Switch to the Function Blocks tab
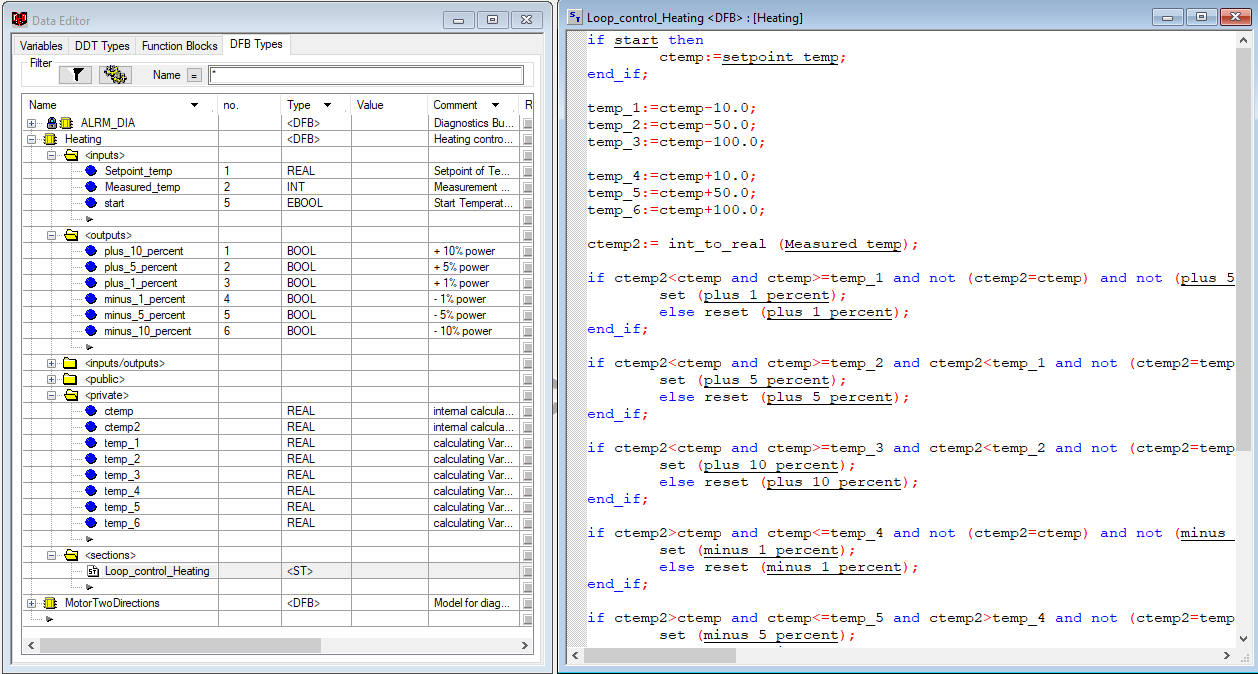 179,46
